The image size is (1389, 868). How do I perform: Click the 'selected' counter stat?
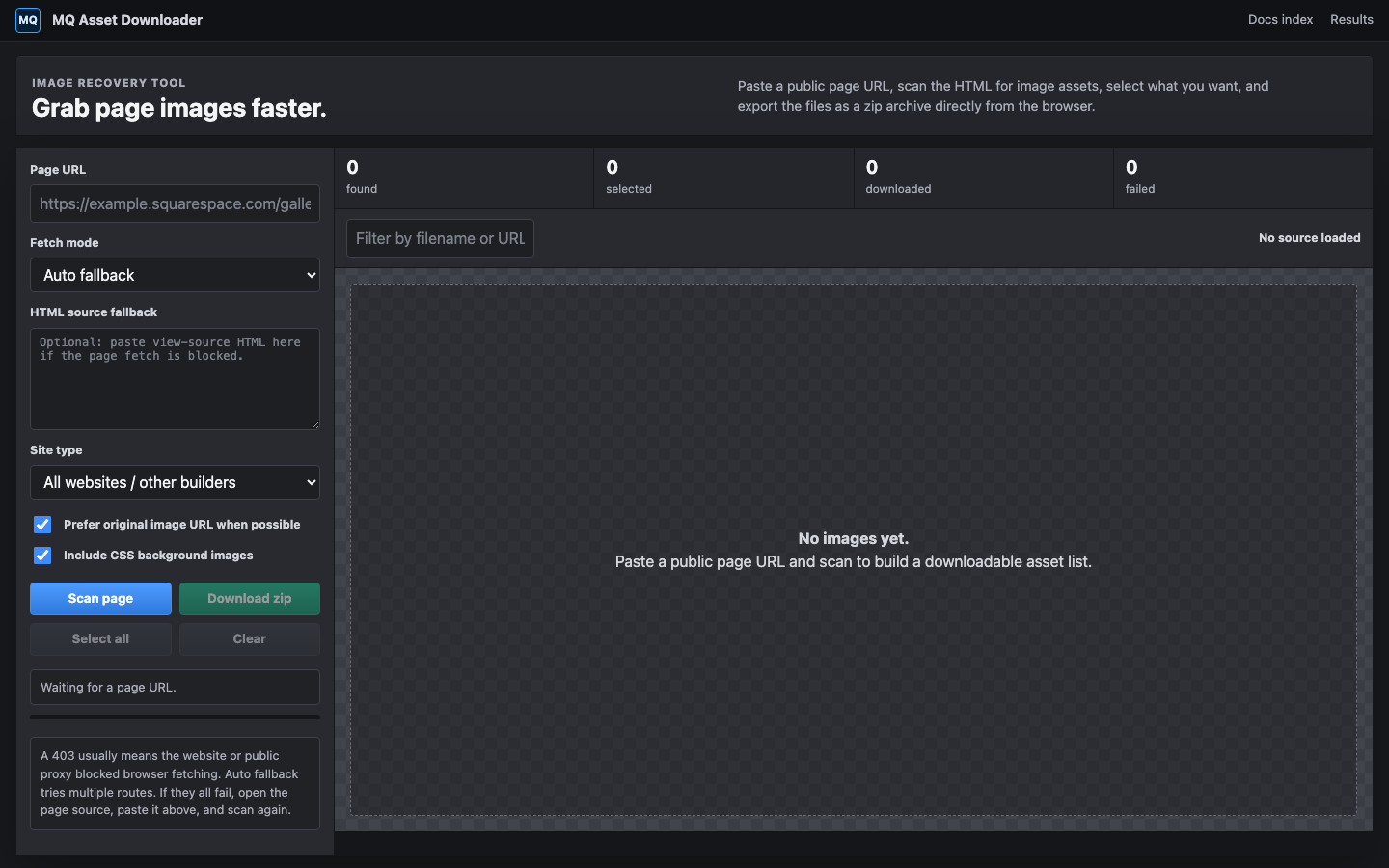click(x=723, y=177)
